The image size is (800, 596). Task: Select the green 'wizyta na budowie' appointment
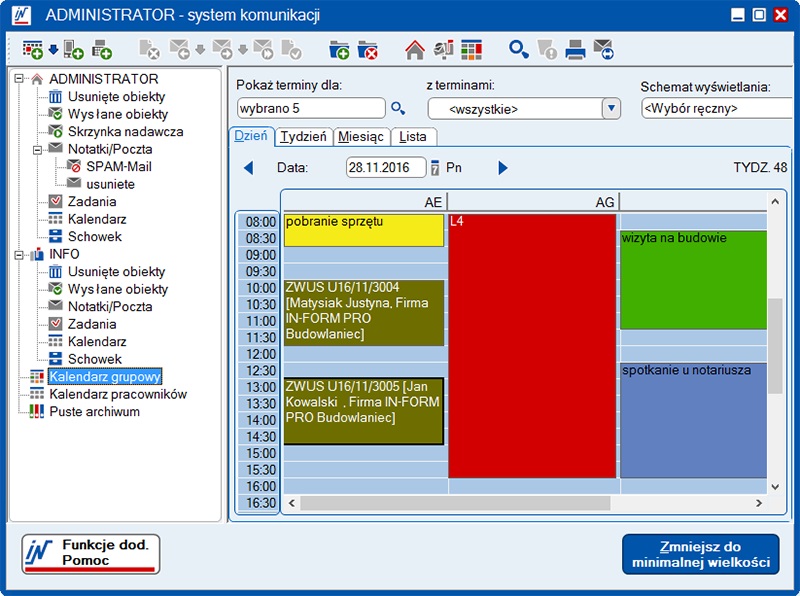pos(694,280)
